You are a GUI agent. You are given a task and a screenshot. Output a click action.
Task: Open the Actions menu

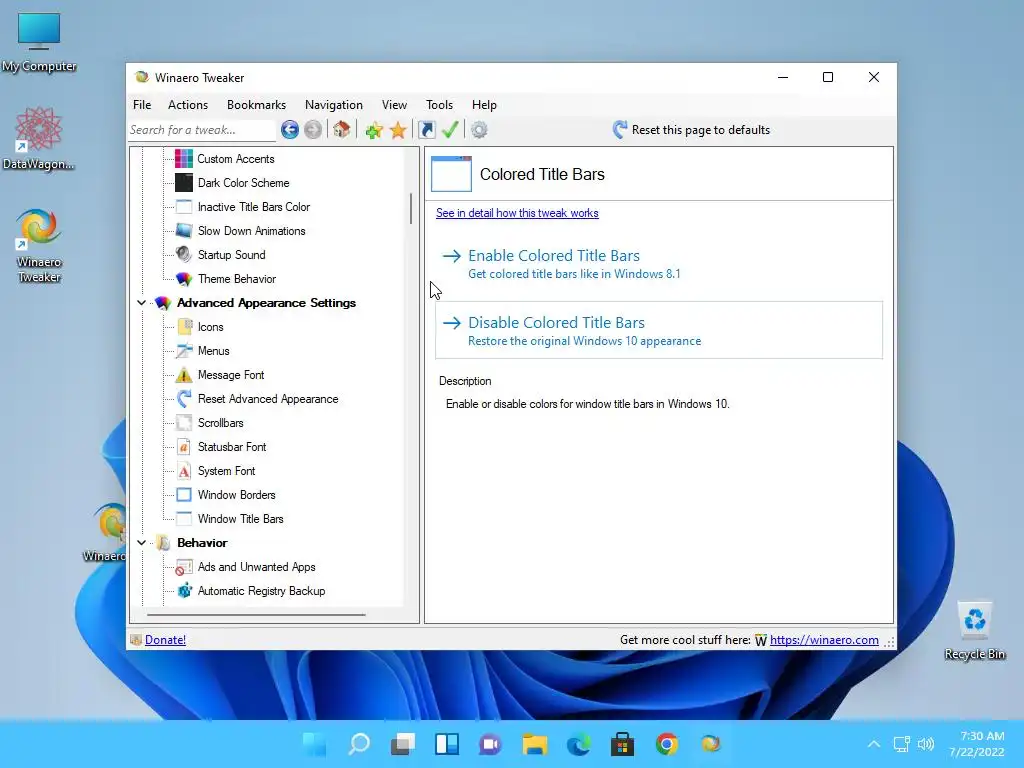coord(187,104)
